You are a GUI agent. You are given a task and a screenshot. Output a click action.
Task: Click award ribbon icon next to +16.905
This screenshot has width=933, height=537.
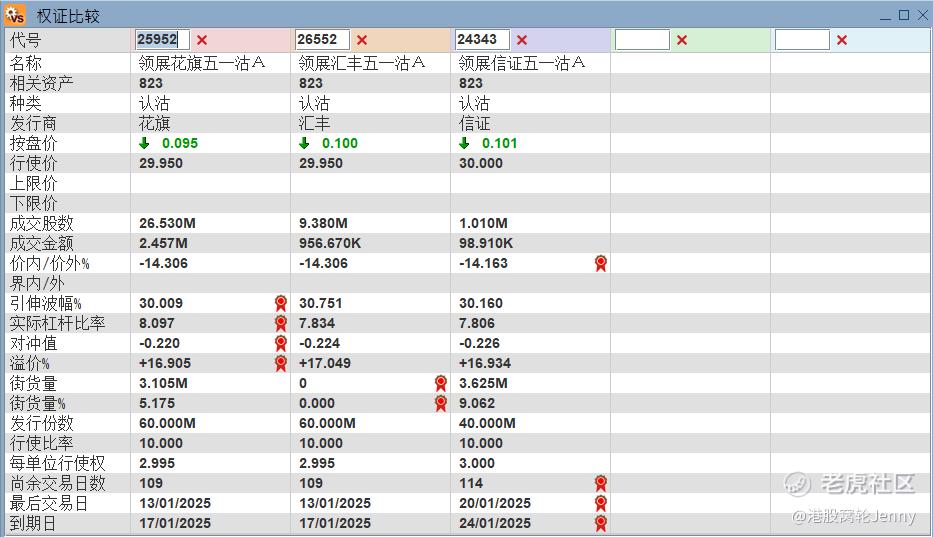[280, 363]
